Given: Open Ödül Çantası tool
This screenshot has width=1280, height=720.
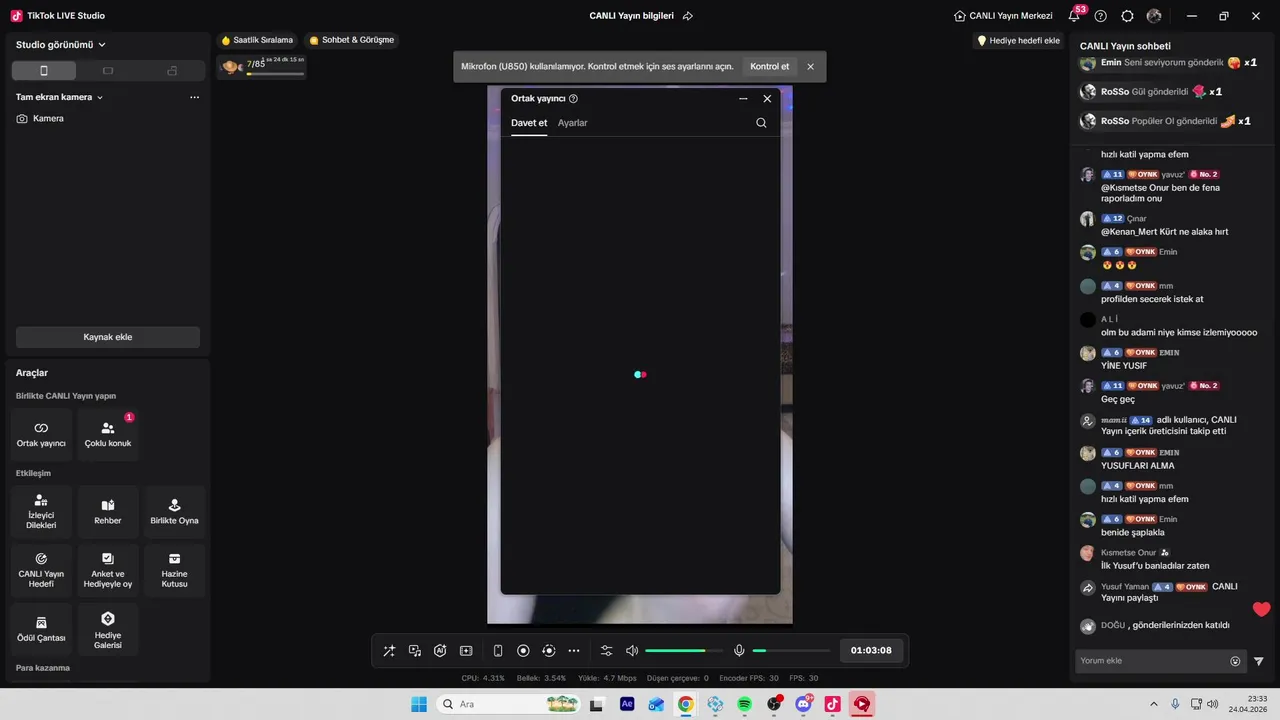Looking at the screenshot, I should coord(41,629).
